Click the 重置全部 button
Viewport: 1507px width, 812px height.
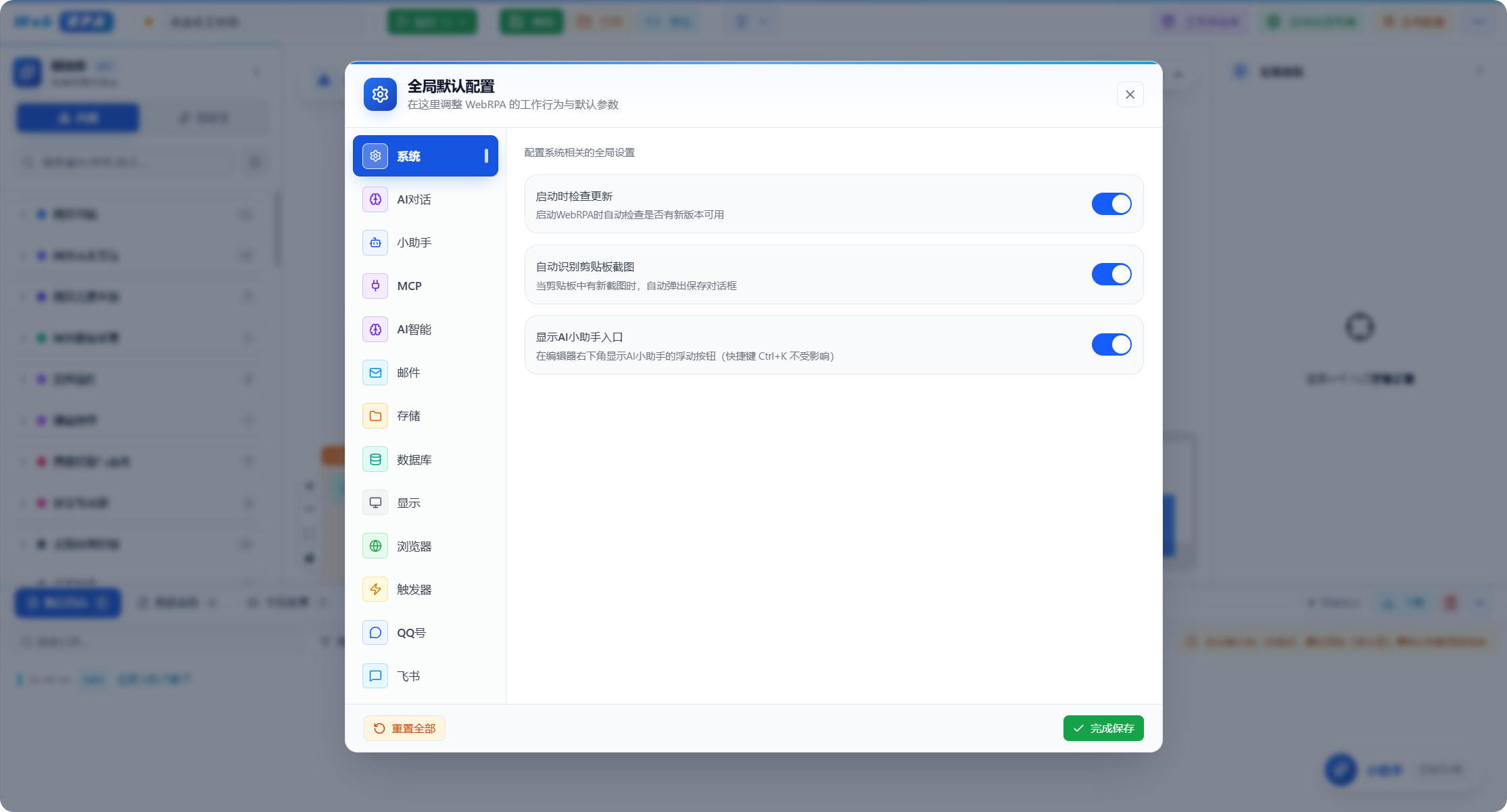pyautogui.click(x=404, y=728)
